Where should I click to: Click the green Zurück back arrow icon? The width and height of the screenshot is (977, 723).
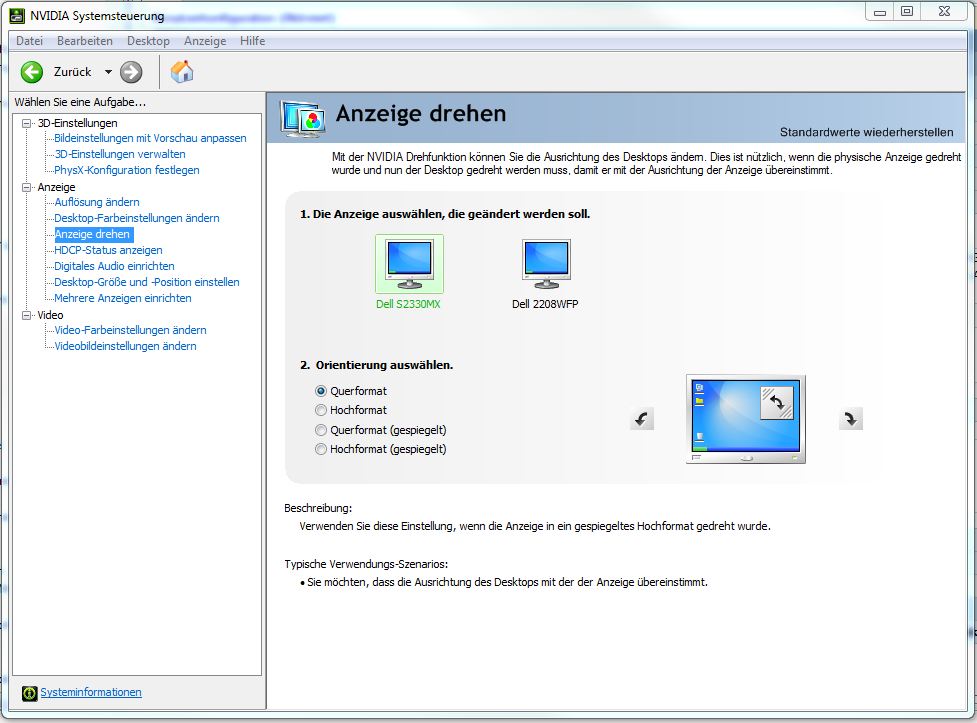click(32, 72)
